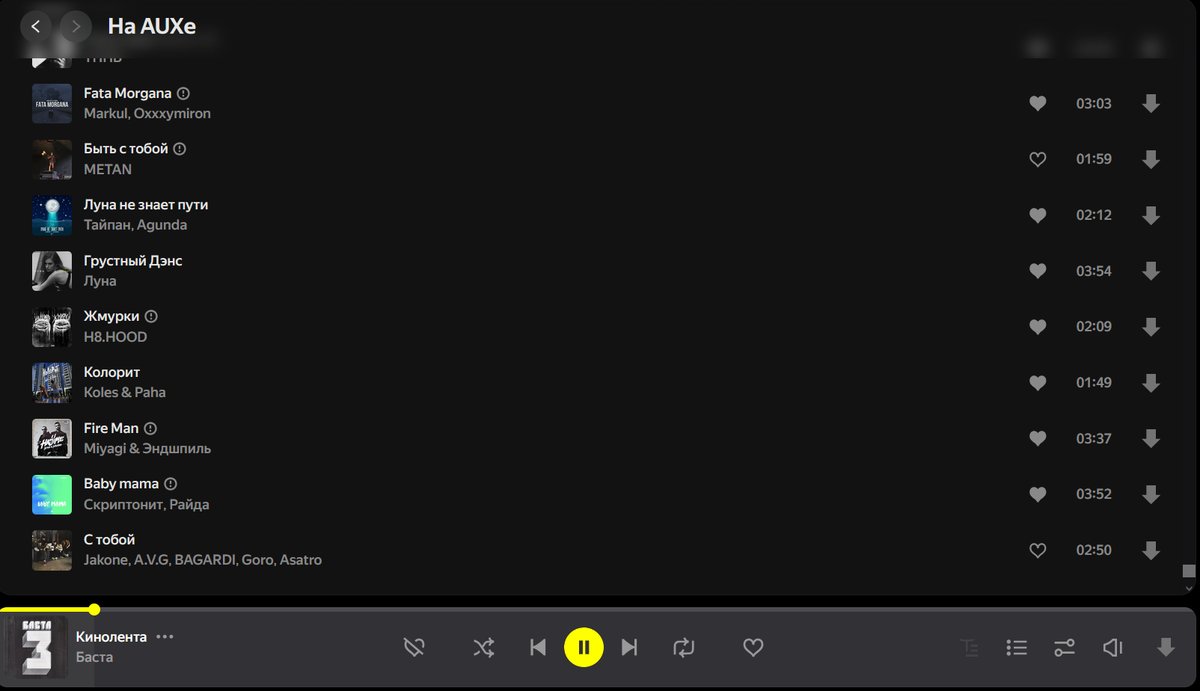1200x691 pixels.
Task: Go back using the left arrow button
Action: click(x=36, y=26)
